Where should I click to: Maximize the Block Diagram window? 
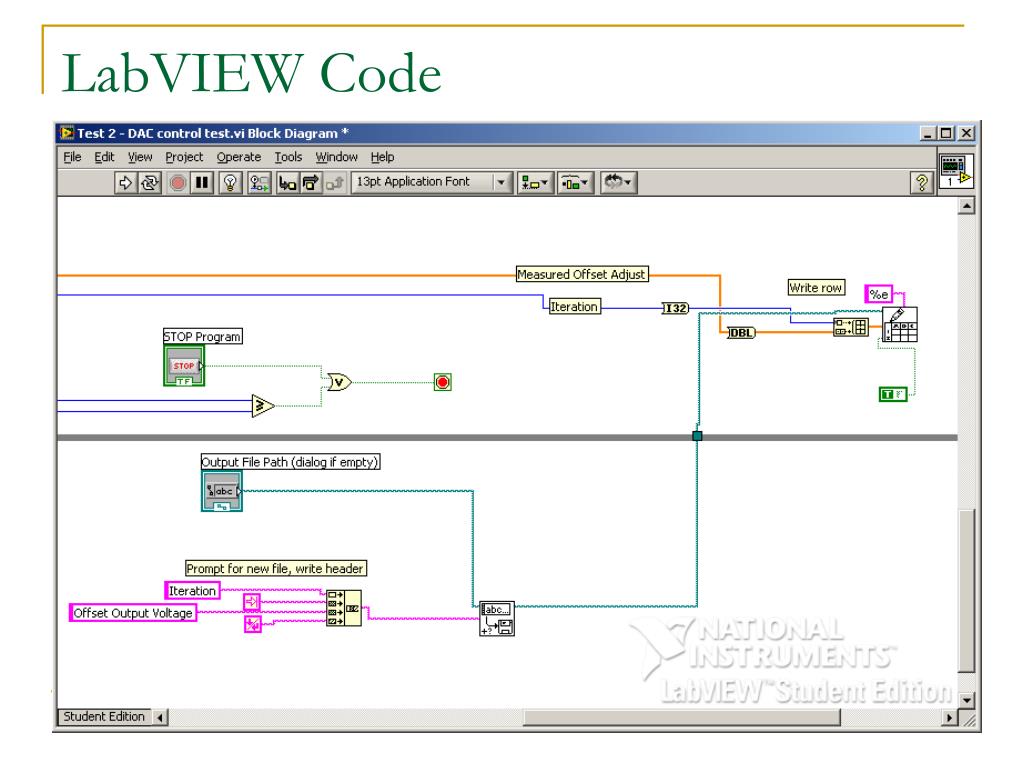946,134
